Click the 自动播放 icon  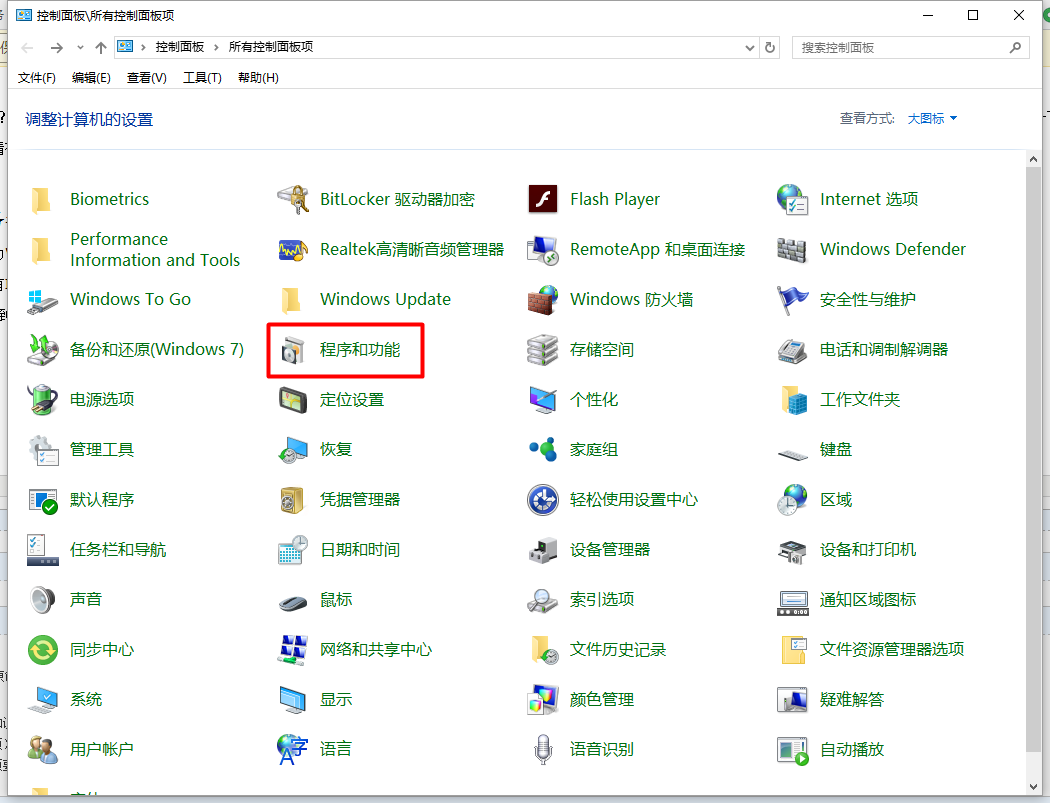tap(793, 750)
